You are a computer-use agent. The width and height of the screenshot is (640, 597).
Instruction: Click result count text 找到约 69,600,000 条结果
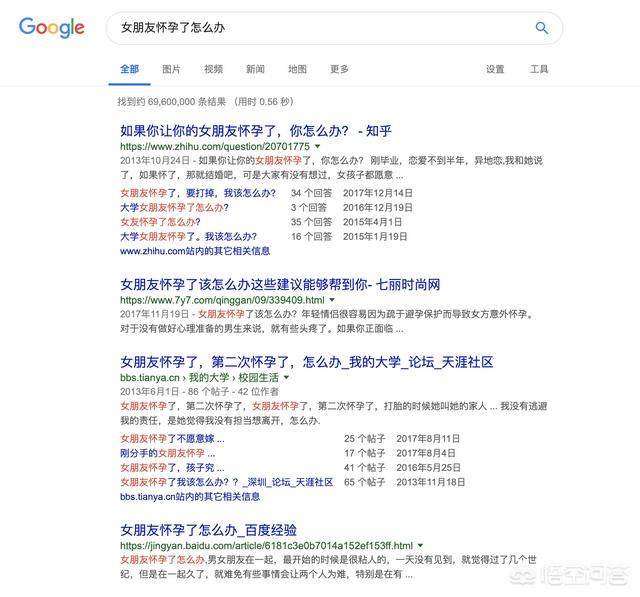click(171, 102)
